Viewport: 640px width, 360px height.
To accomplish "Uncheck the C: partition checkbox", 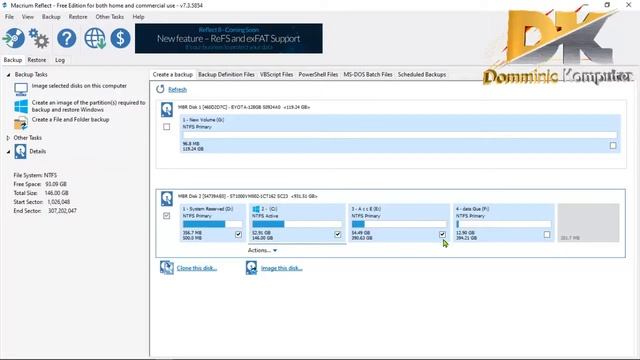I will tap(338, 234).
